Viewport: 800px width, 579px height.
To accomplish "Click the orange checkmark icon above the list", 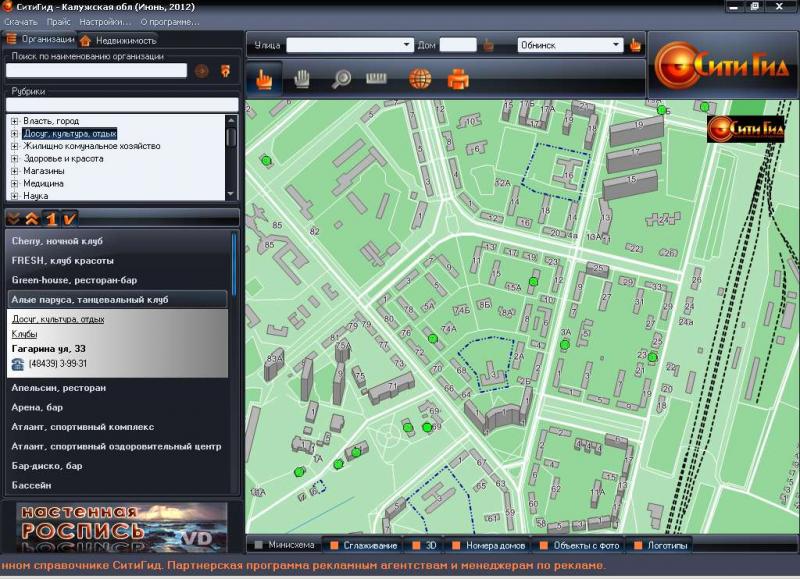I will point(69,219).
